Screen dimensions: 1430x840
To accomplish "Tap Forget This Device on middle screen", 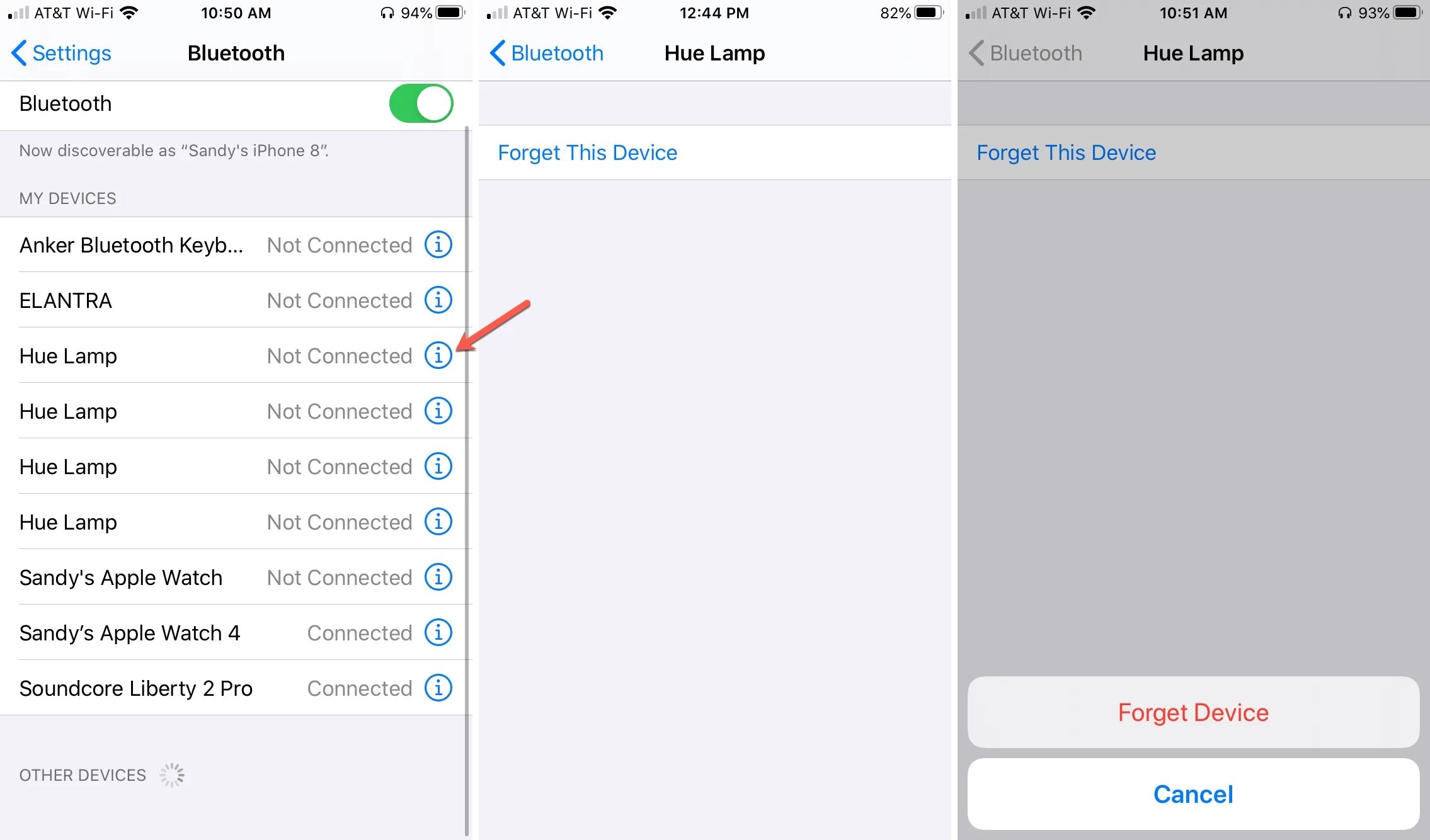I will (587, 152).
